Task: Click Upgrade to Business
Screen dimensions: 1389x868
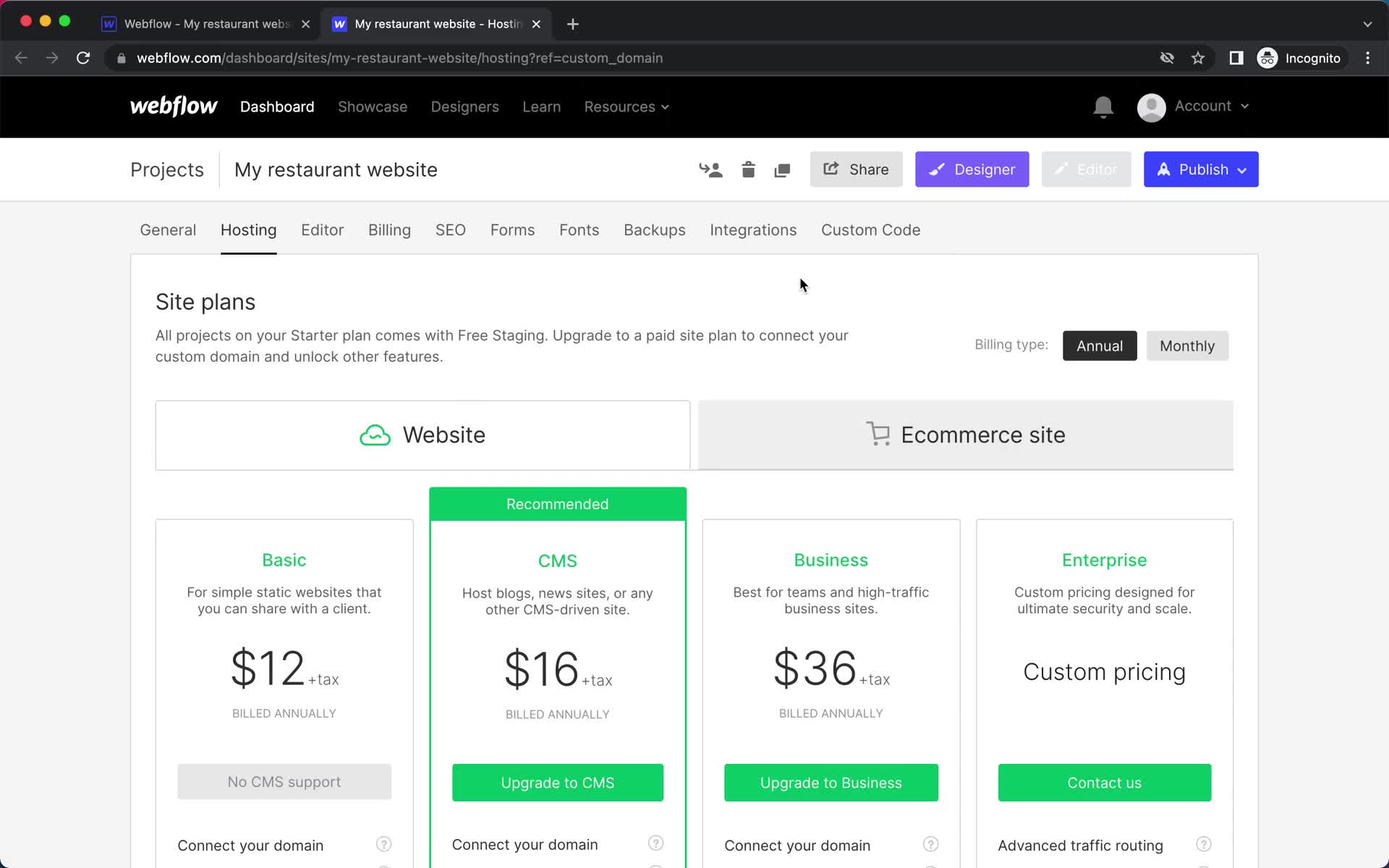Action: coord(831,783)
